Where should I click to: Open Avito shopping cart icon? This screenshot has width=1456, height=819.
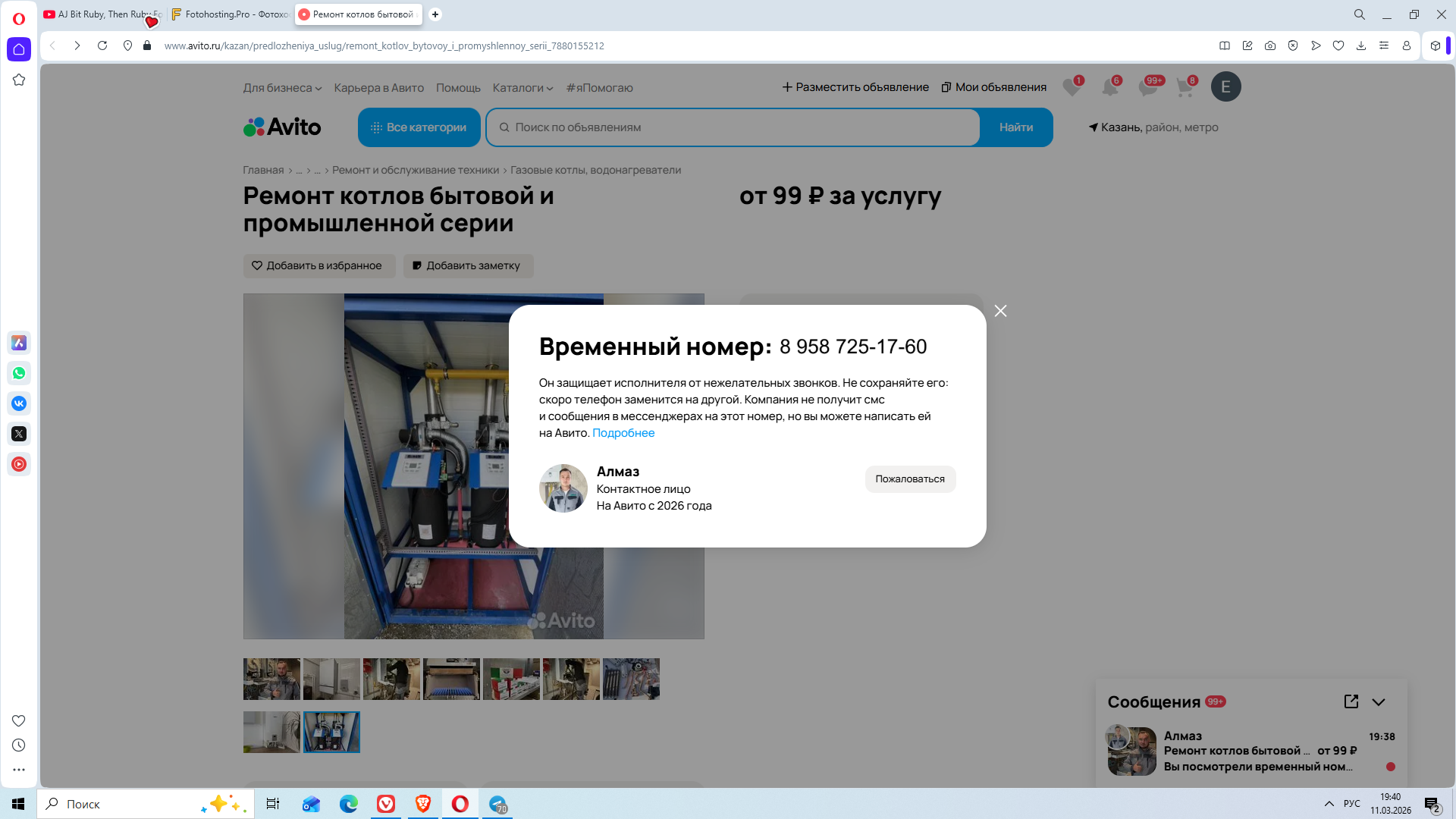click(x=1185, y=87)
